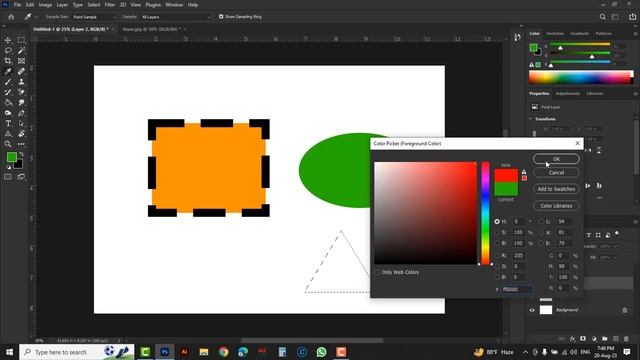Select the Pen tool
Viewport: 640px width, 360px height.
pyautogui.click(x=21, y=113)
